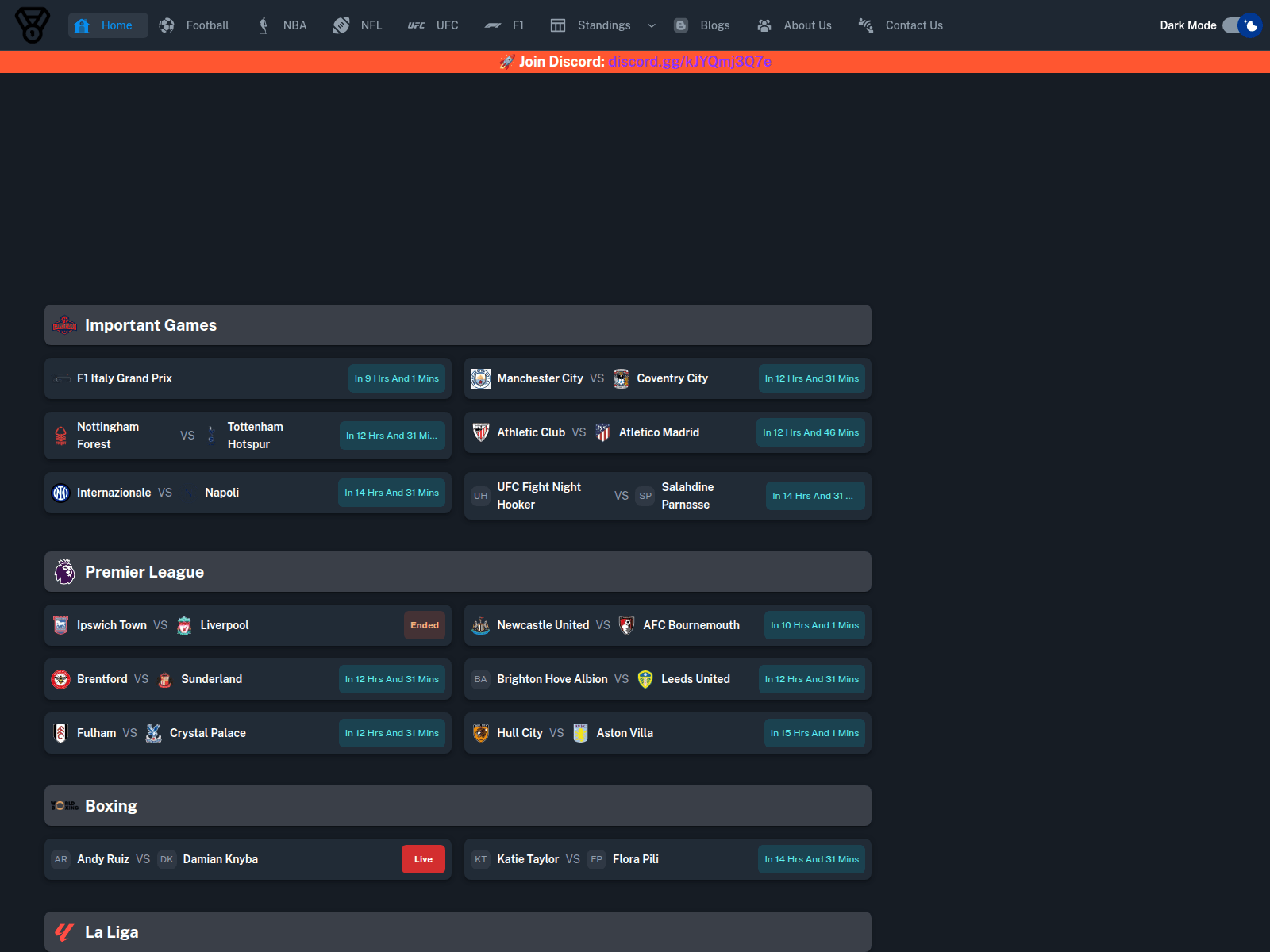
Task: Click the 'In 9 Hrs And 1 Mins' badge
Action: coord(397,378)
